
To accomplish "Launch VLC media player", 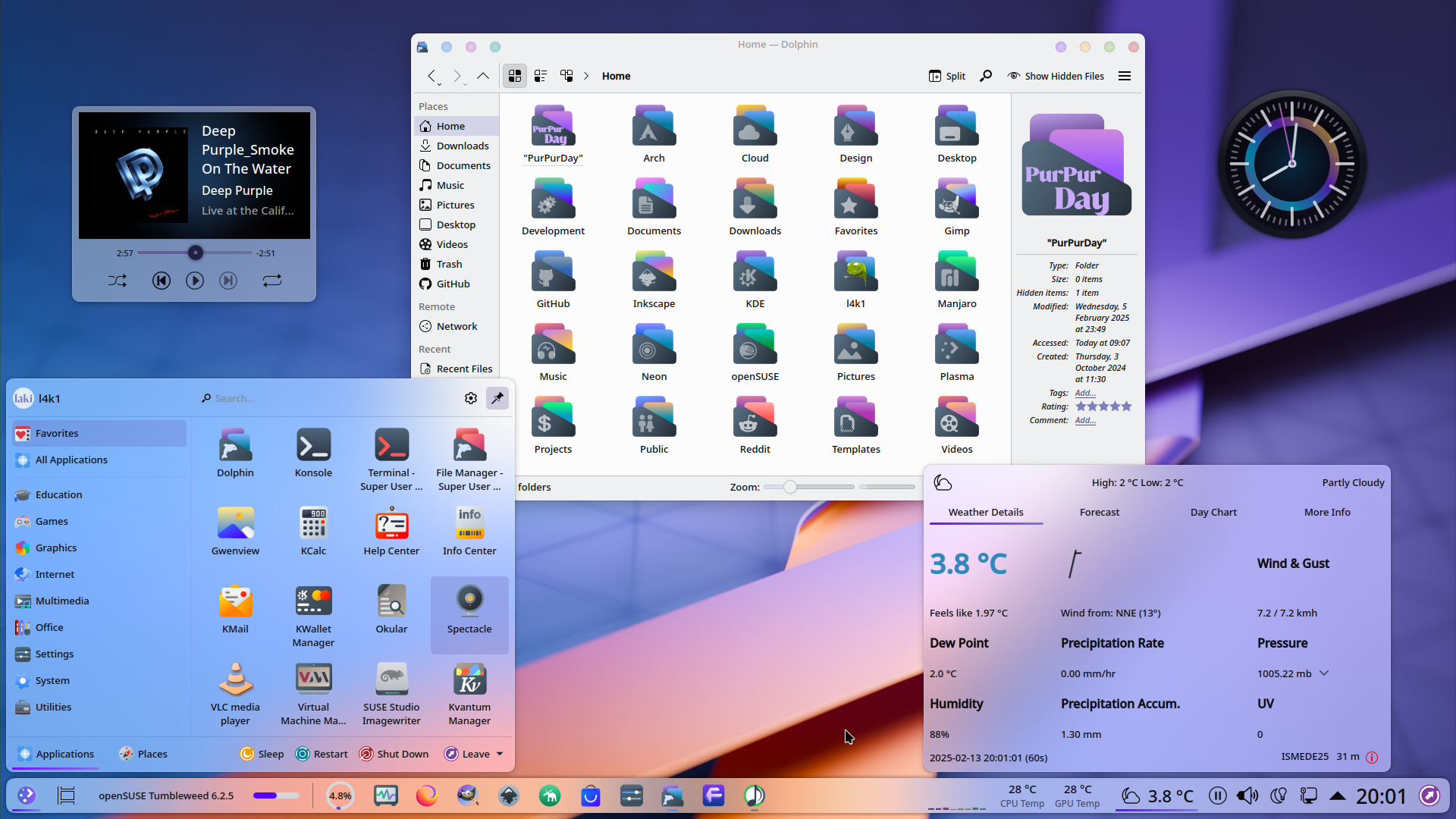I will click(x=235, y=694).
